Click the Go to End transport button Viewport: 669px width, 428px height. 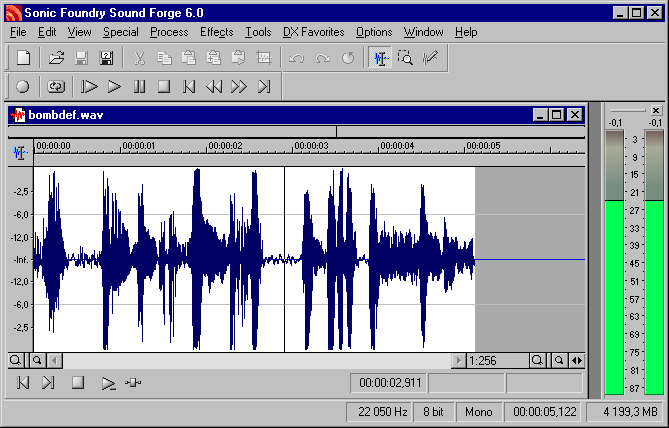pyautogui.click(x=264, y=87)
